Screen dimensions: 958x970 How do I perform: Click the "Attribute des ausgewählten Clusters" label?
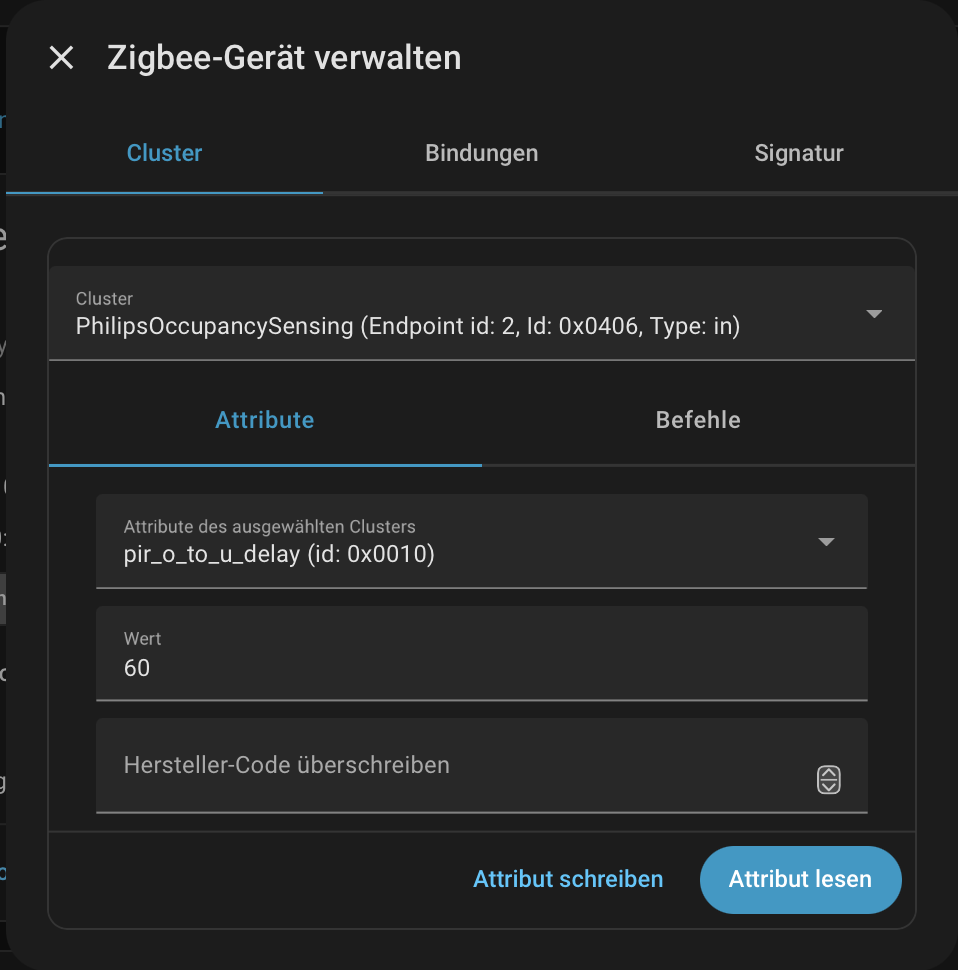[269, 526]
